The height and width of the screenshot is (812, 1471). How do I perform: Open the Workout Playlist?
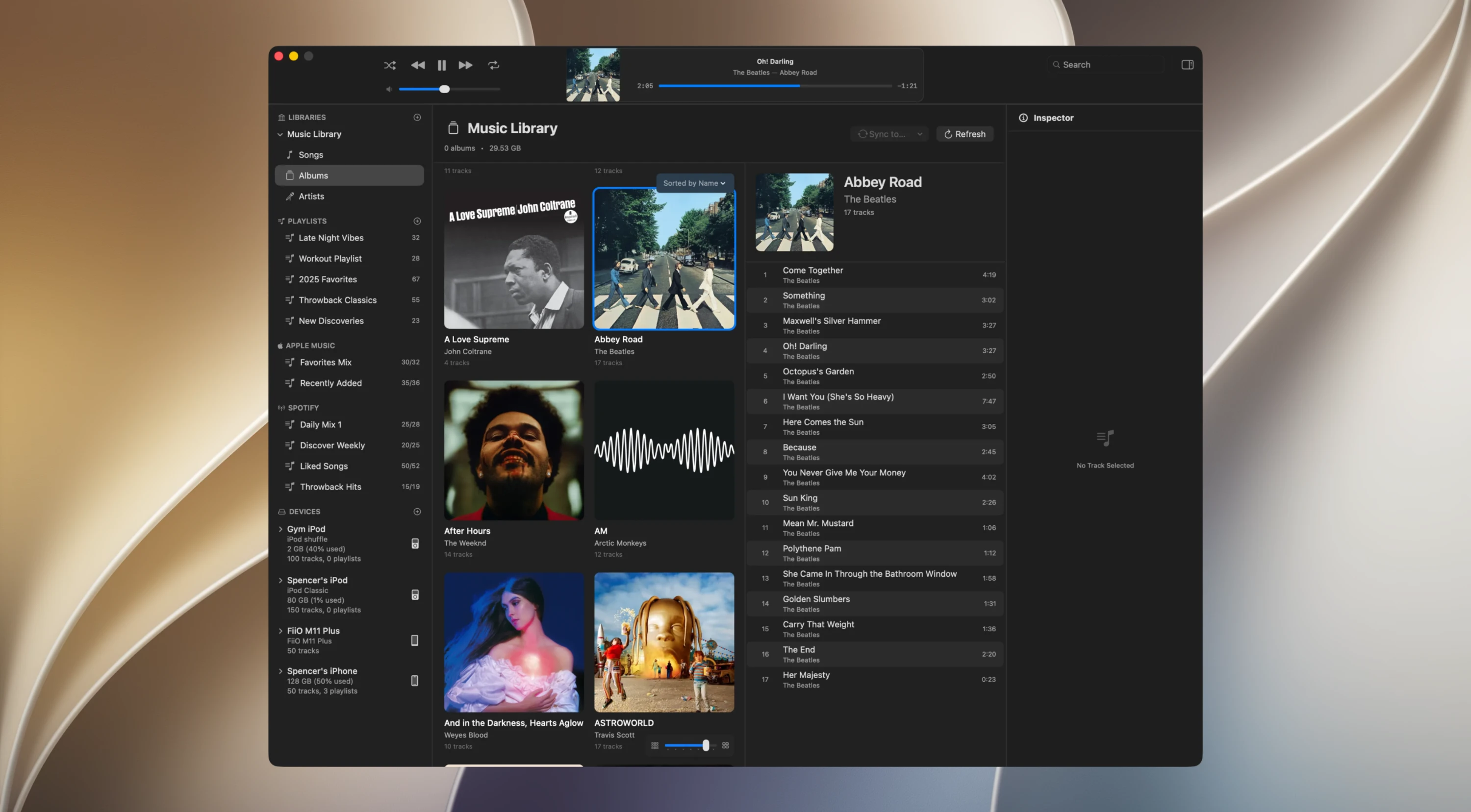click(350, 258)
